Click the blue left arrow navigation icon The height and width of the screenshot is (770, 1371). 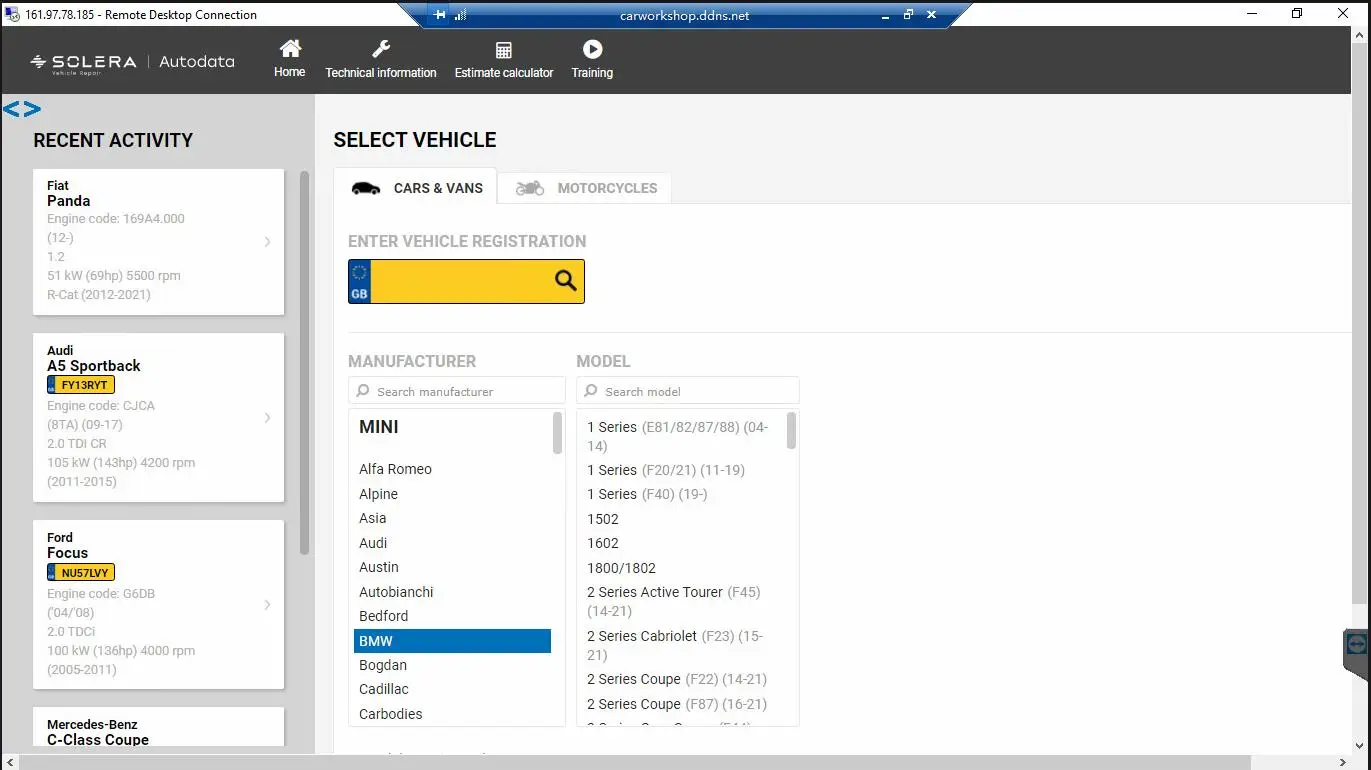click(x=12, y=109)
